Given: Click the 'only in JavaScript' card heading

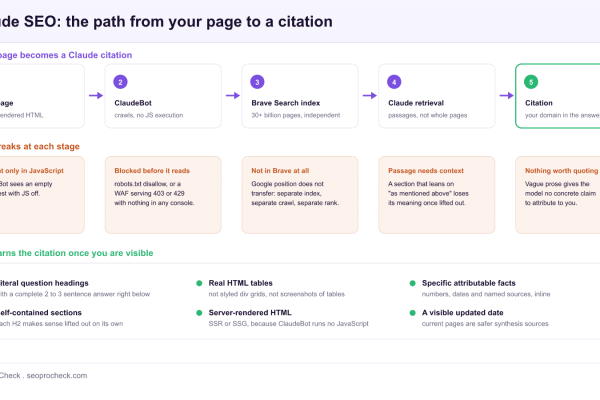Looking at the screenshot, I should coord(32,171).
